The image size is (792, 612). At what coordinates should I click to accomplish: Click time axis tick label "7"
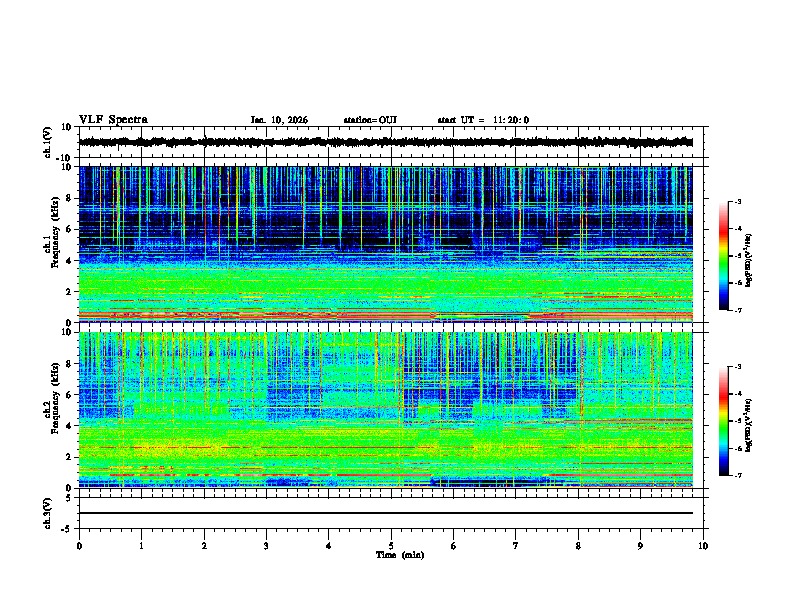pyautogui.click(x=516, y=546)
